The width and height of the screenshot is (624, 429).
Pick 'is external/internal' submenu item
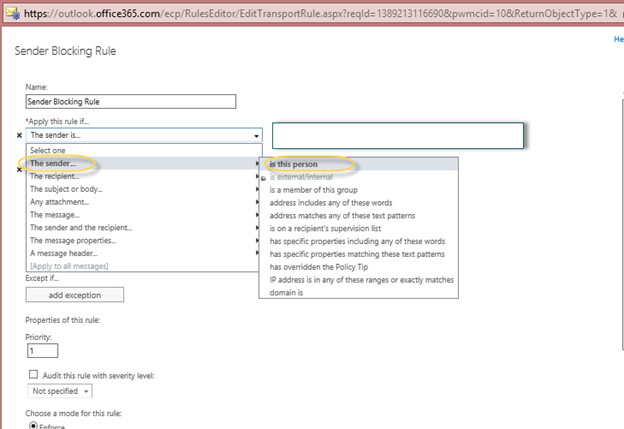click(358, 177)
